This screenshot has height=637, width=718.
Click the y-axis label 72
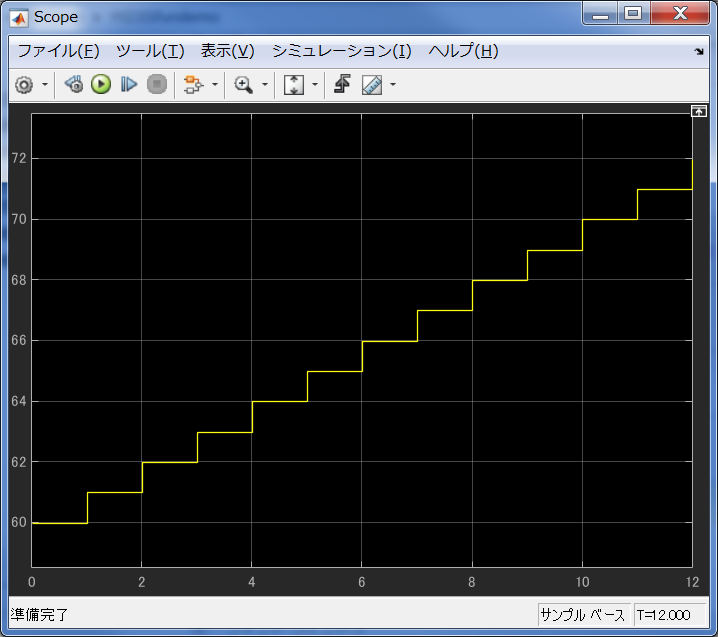tap(19, 158)
